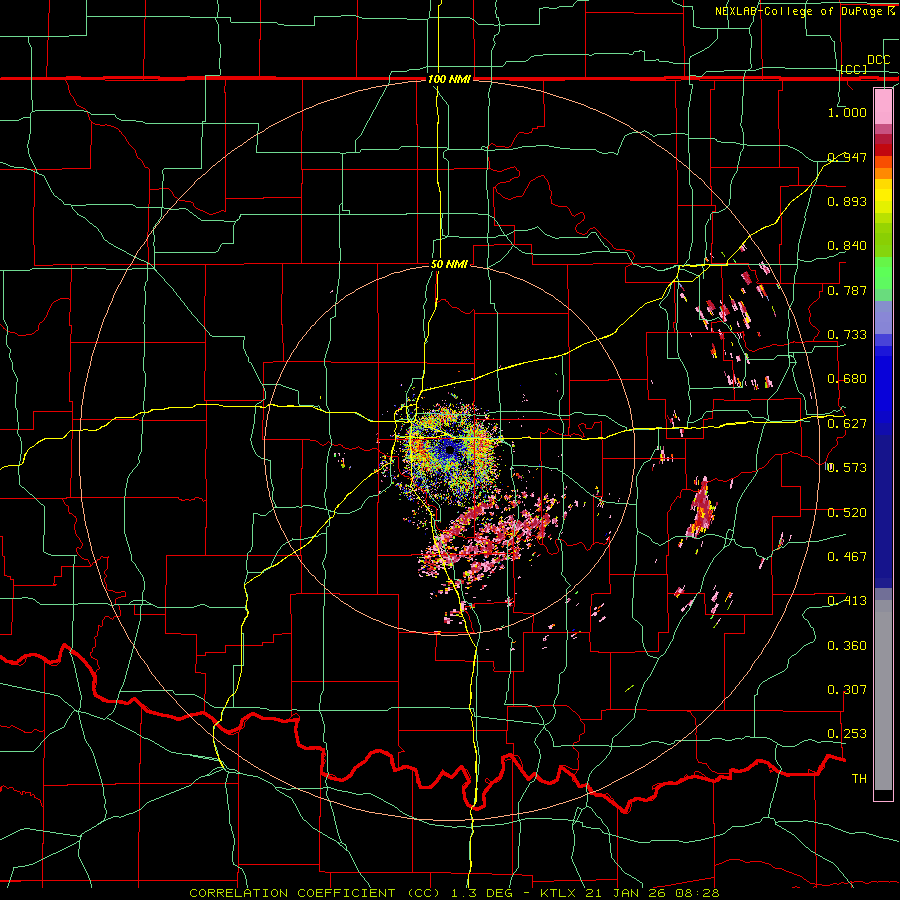Image resolution: width=900 pixels, height=900 pixels.
Task: Click the 0.467 legend value
Action: click(847, 557)
